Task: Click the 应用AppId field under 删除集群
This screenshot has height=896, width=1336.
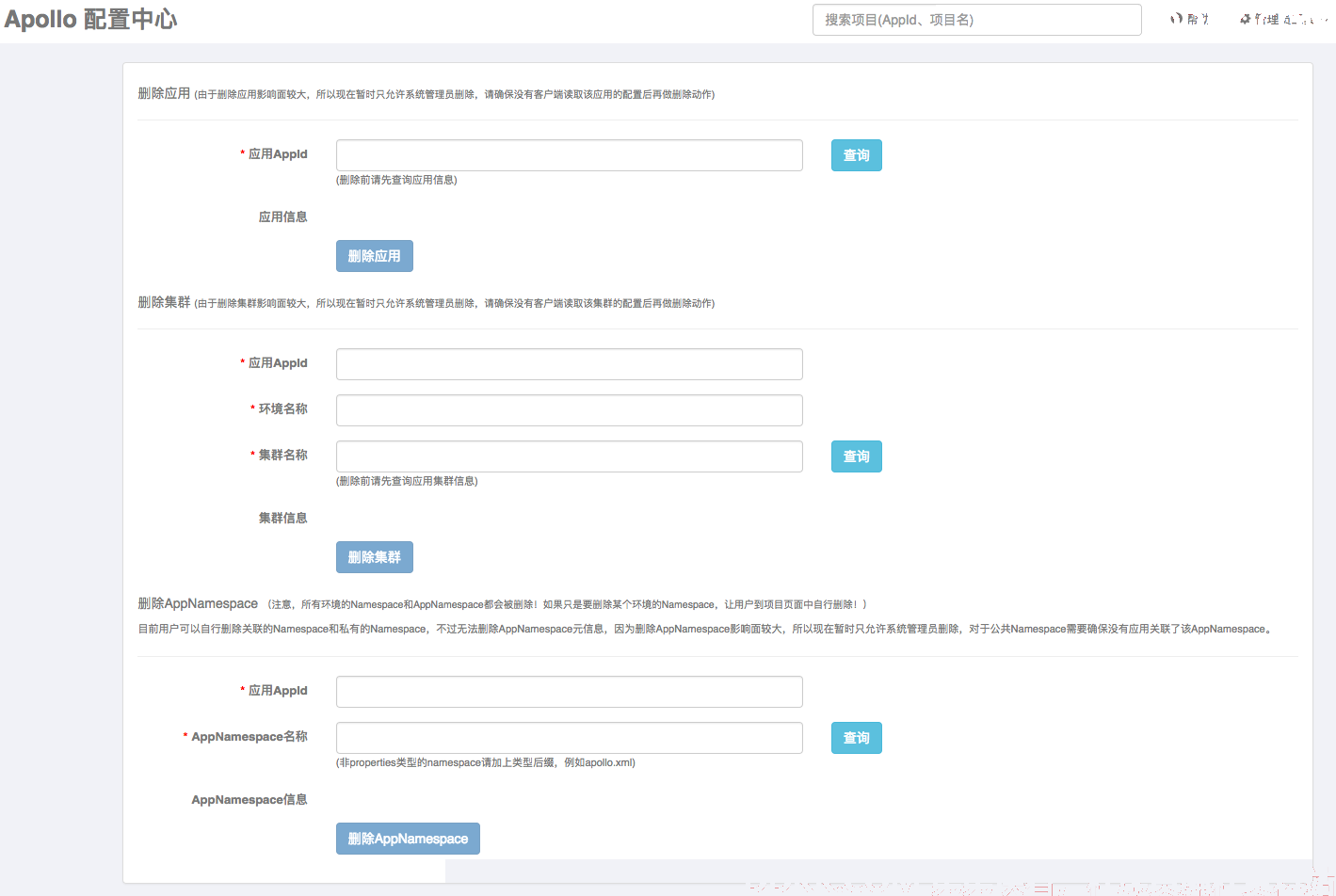Action: tap(569, 364)
